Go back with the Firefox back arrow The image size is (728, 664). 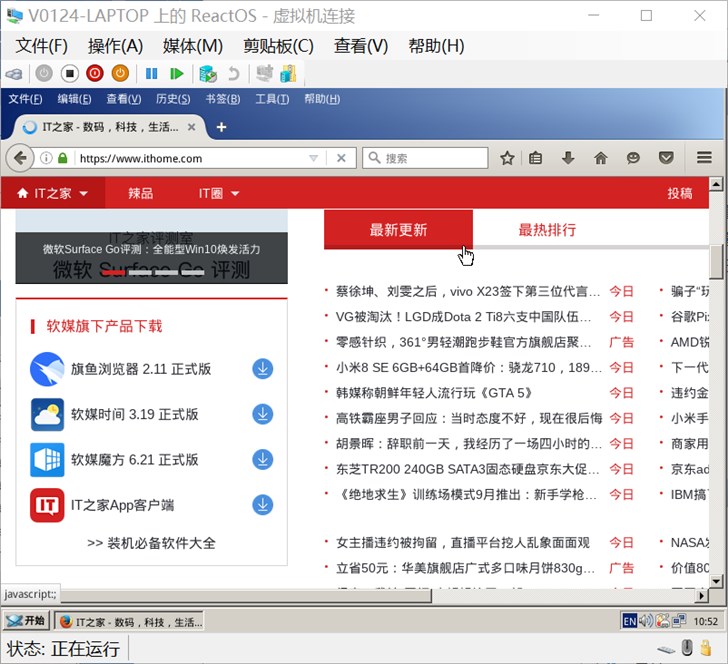[20, 158]
